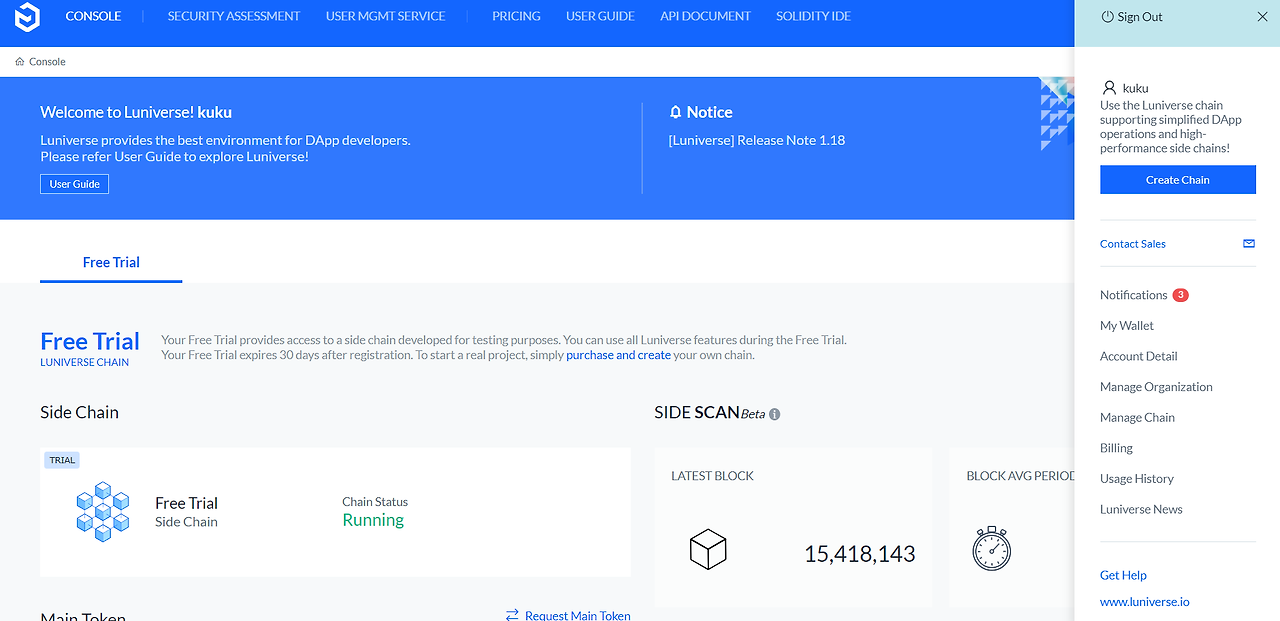This screenshot has height=621, width=1280.
Task: Click the TRIAL badge on the chain card
Action: point(62,460)
